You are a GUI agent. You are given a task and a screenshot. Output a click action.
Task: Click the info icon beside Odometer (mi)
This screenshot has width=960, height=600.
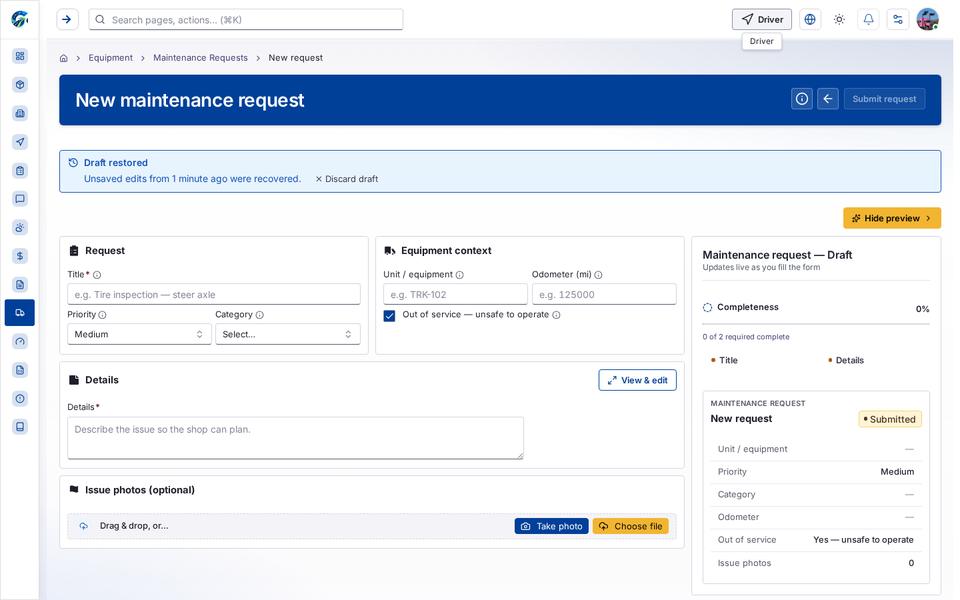coord(598,275)
